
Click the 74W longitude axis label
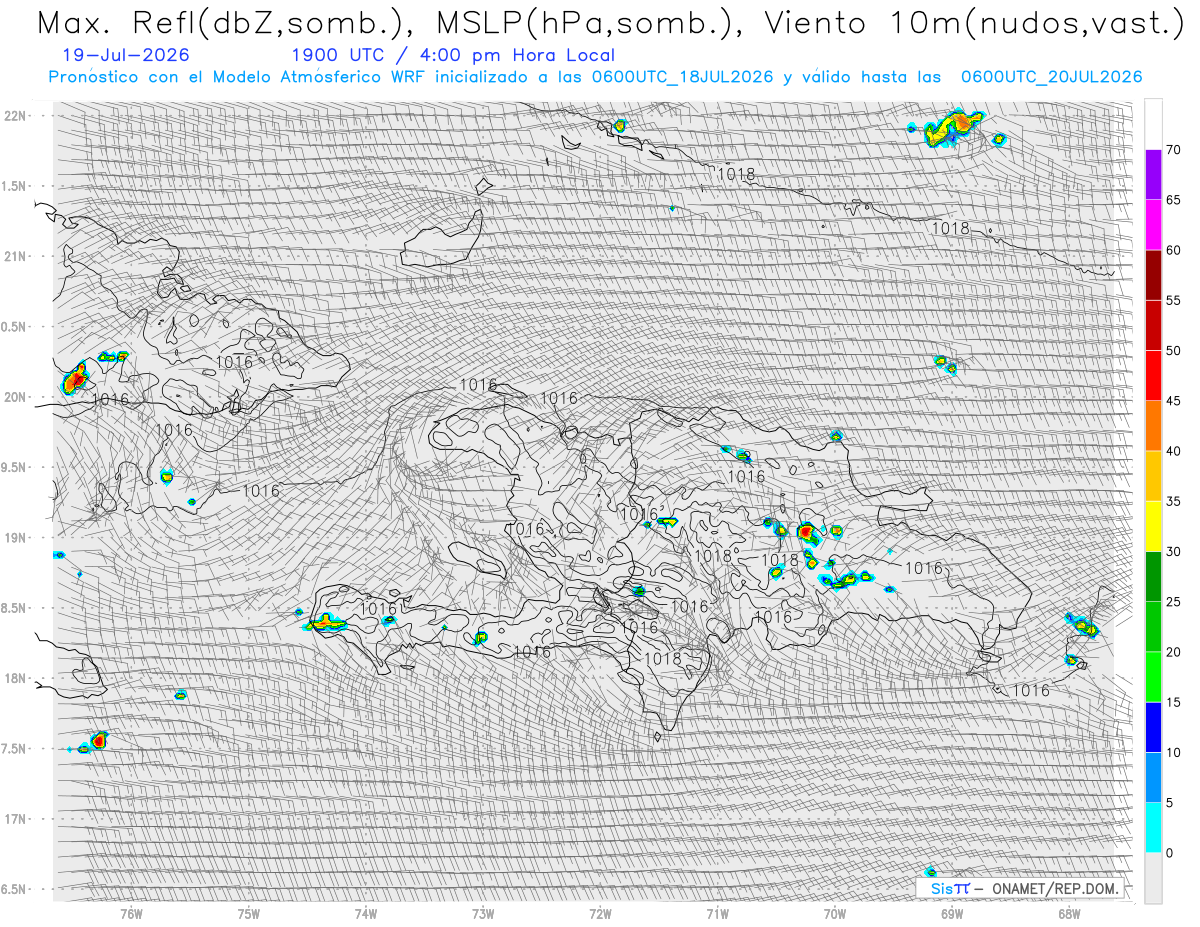coord(365,914)
